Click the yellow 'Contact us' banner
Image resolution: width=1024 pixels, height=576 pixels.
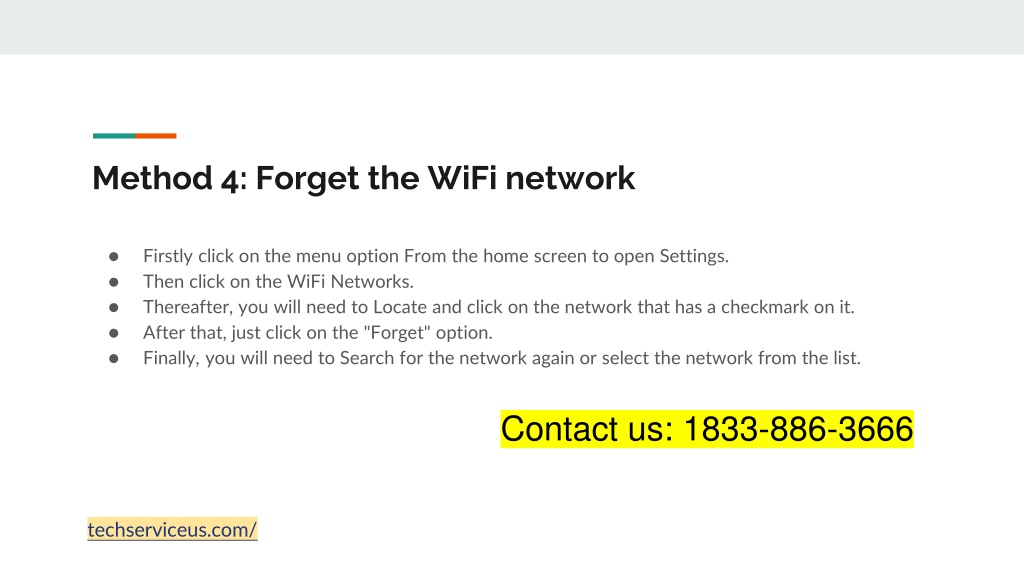click(707, 429)
